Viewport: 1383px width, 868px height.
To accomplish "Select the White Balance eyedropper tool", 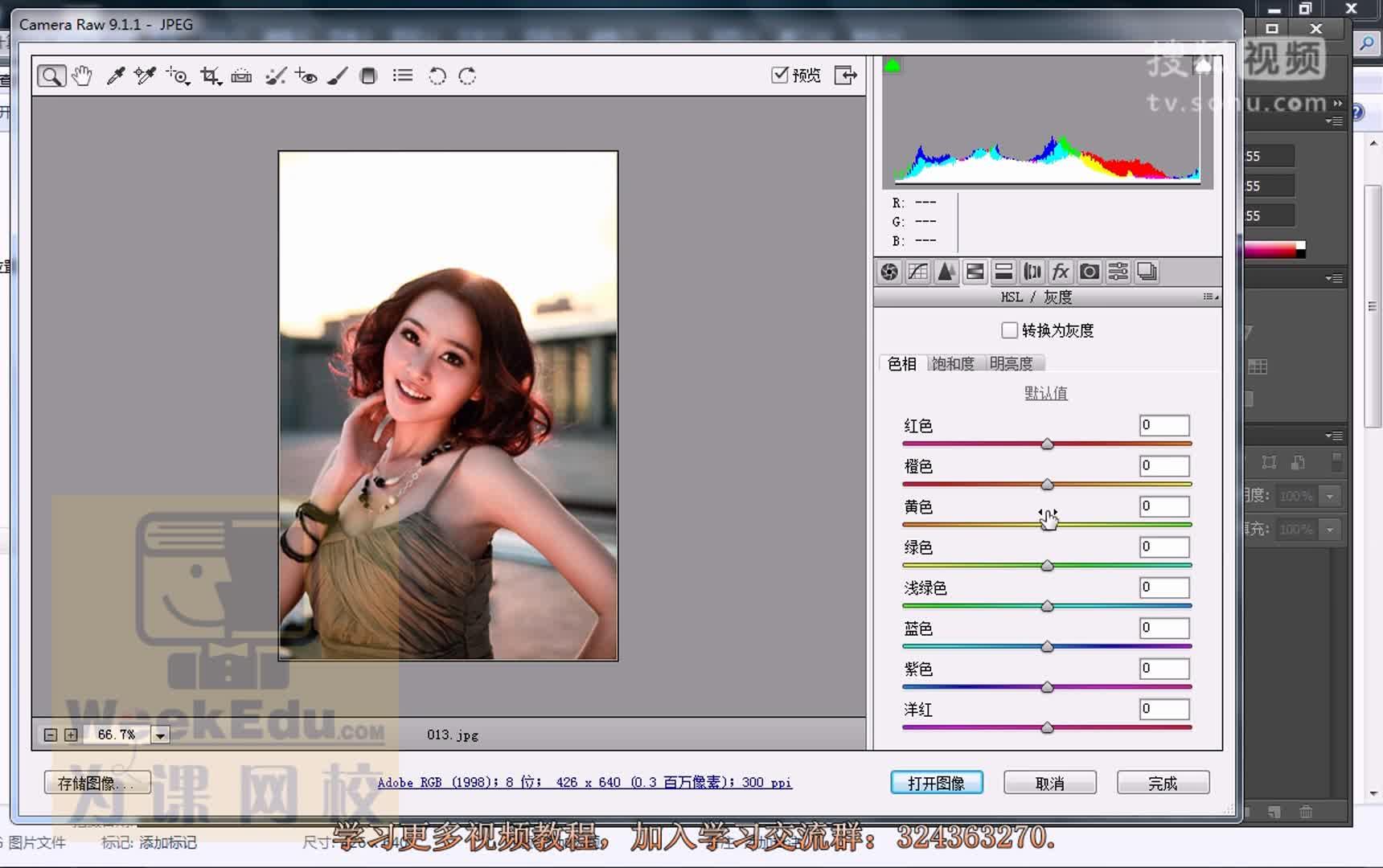I will [113, 75].
